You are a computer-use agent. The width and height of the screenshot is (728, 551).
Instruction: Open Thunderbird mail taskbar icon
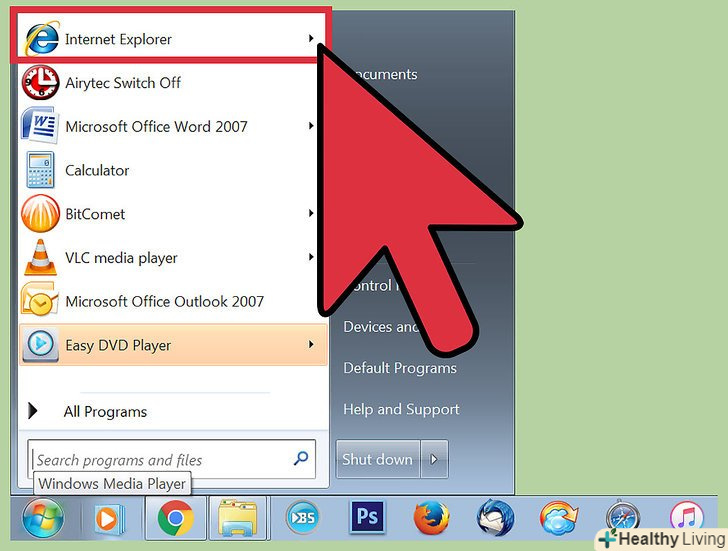pyautogui.click(x=495, y=518)
